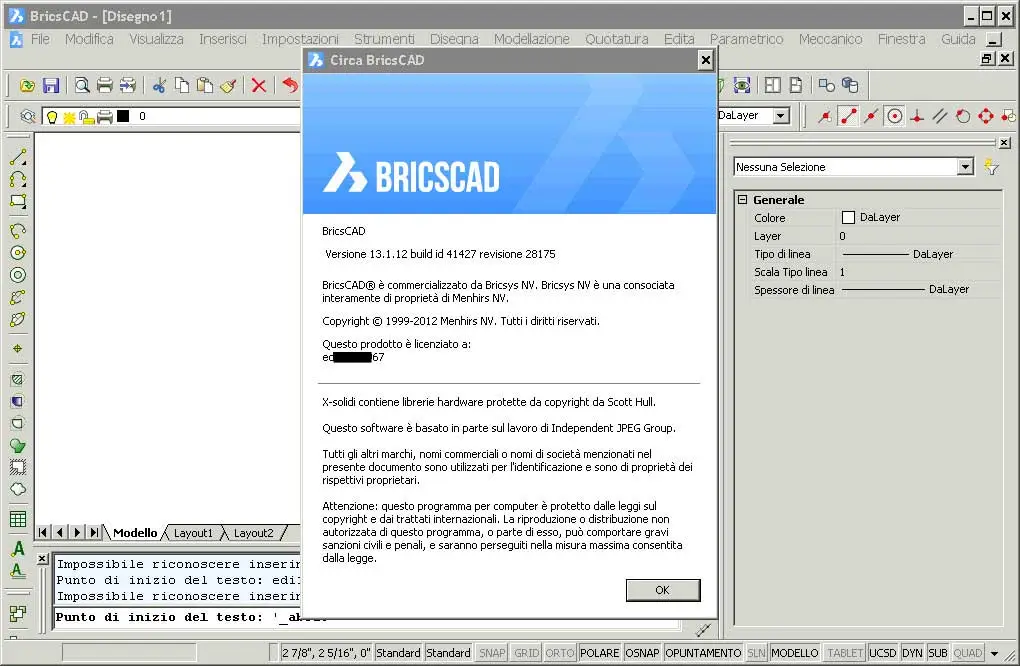
Task: Toggle GRID in the status bar
Action: tap(526, 652)
